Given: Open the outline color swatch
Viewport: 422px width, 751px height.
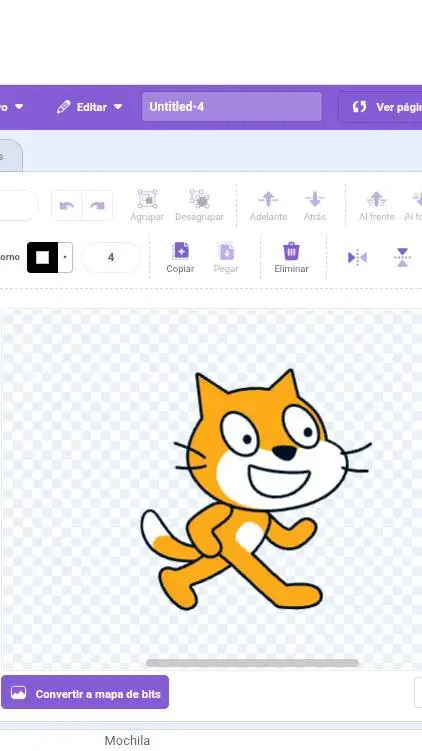Looking at the screenshot, I should tap(50, 257).
